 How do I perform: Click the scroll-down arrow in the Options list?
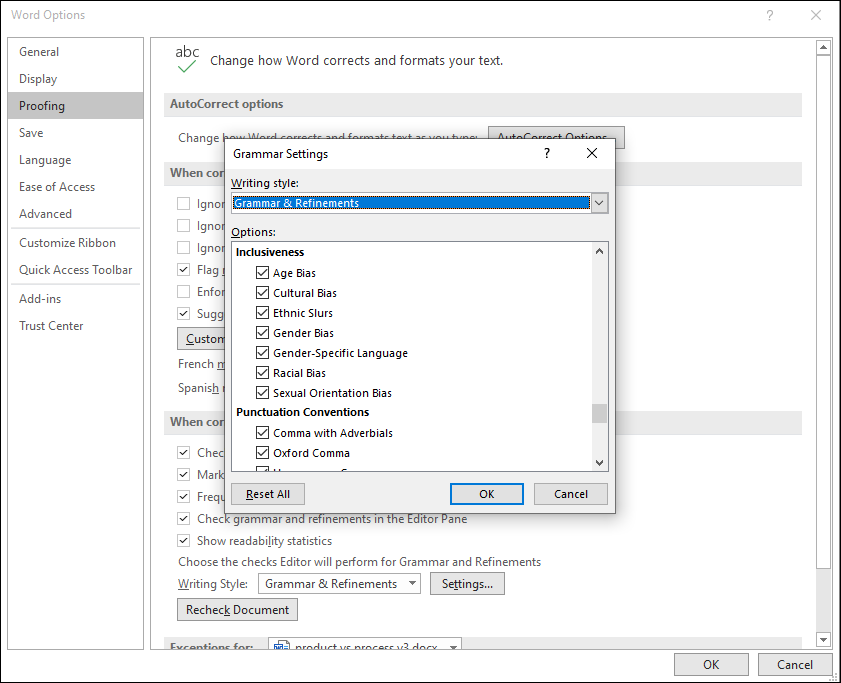(x=598, y=462)
